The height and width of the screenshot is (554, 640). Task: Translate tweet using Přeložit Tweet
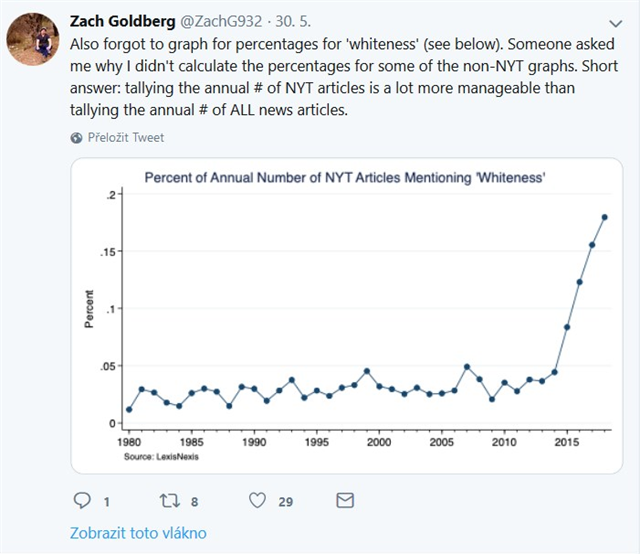(x=127, y=138)
